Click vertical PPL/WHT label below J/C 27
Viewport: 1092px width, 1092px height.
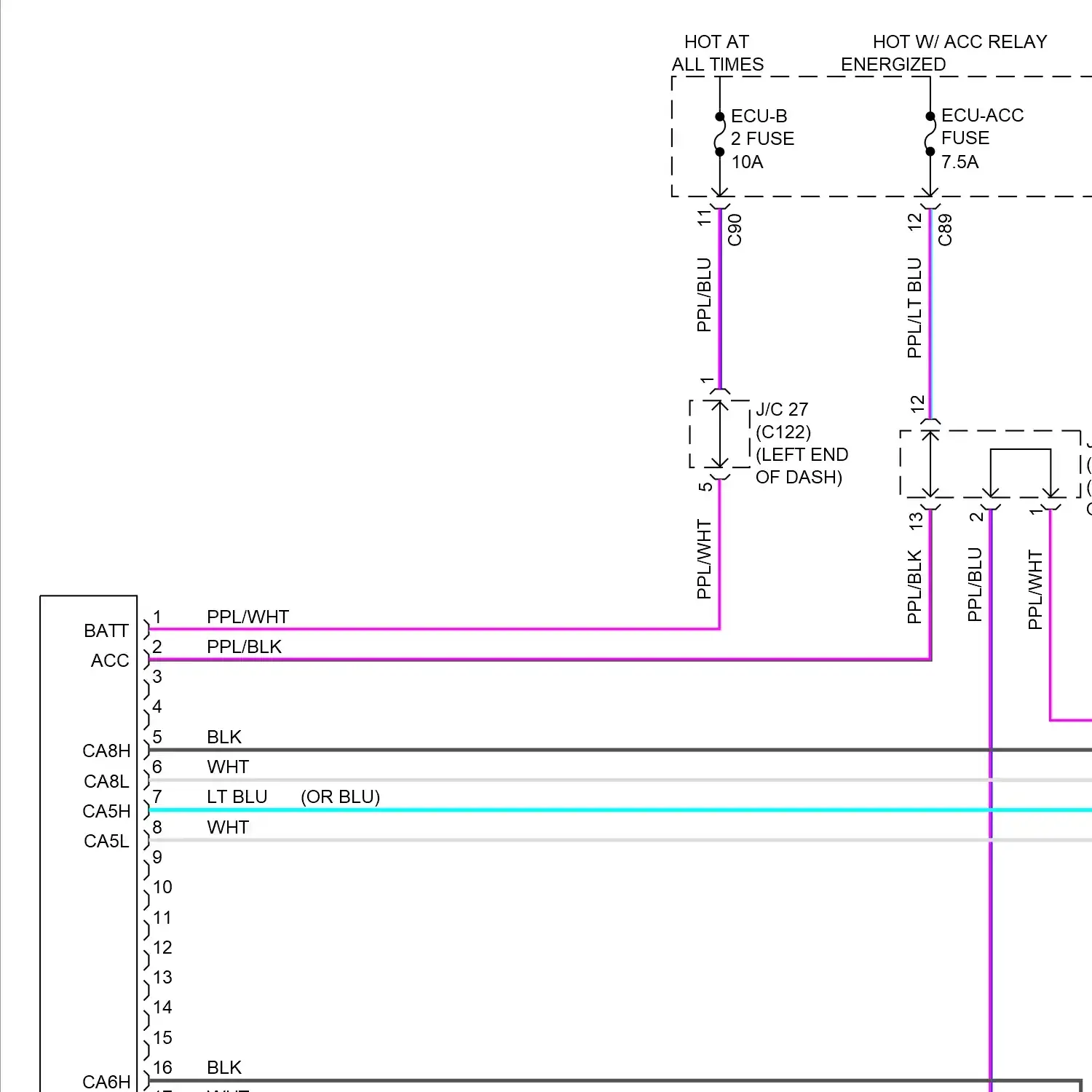coord(703,559)
